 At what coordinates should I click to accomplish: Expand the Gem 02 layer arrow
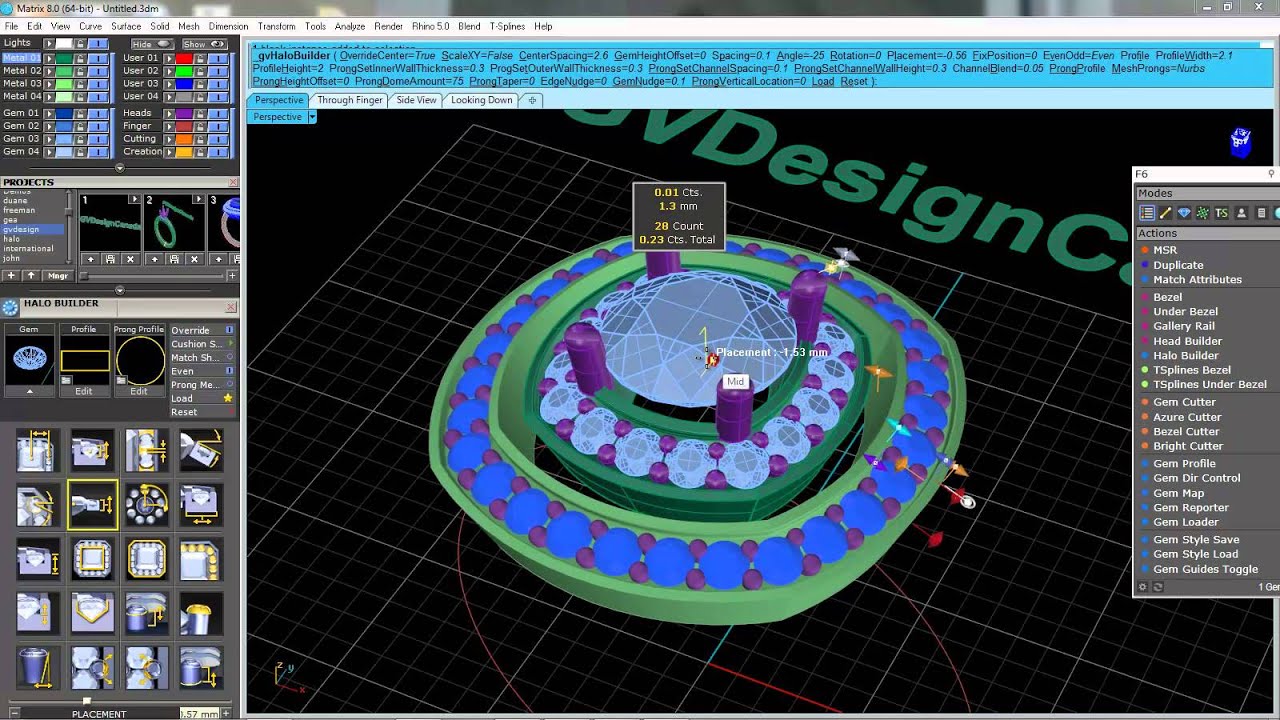[x=49, y=126]
